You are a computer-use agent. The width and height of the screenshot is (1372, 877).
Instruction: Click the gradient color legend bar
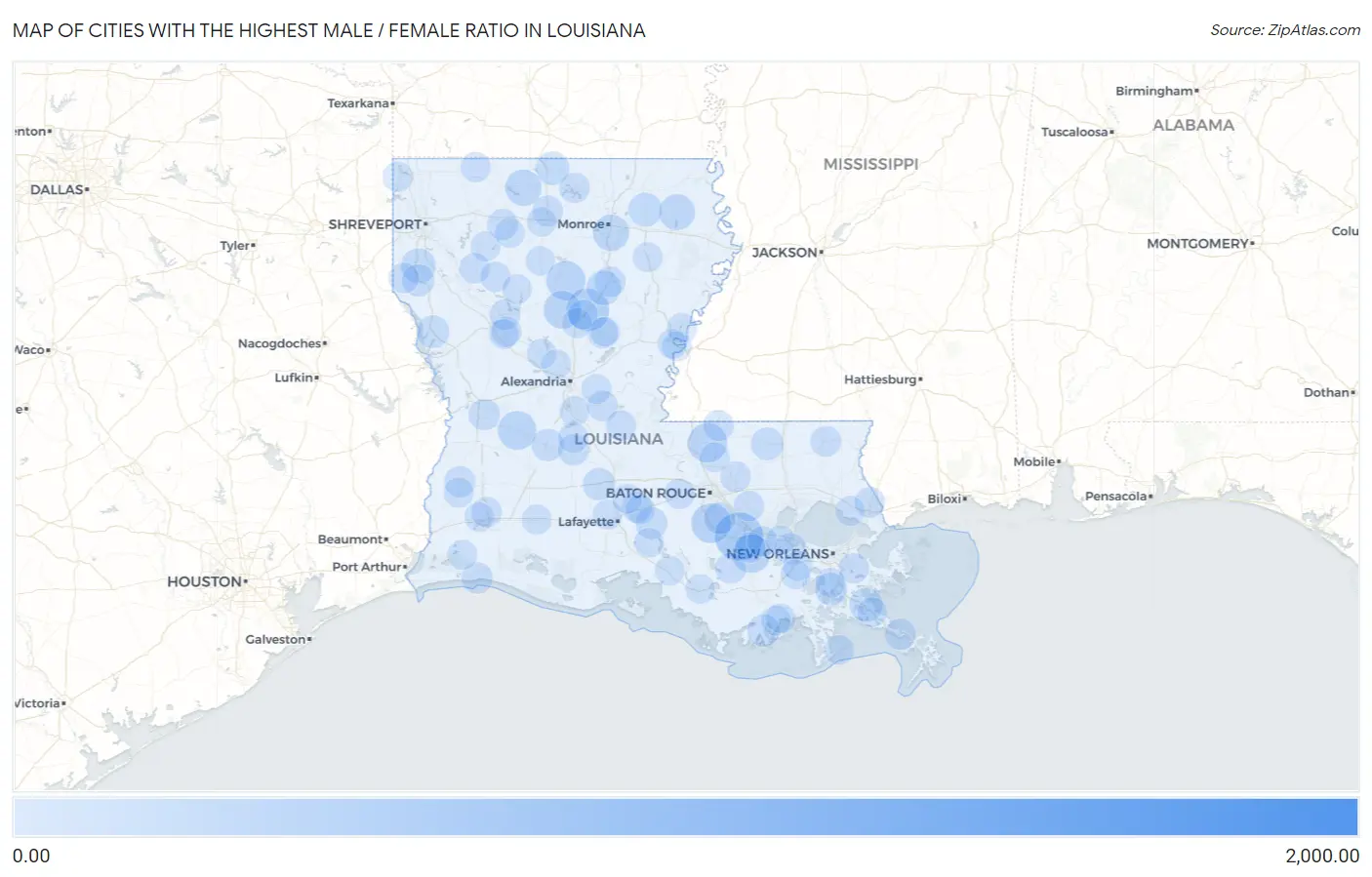(685, 817)
